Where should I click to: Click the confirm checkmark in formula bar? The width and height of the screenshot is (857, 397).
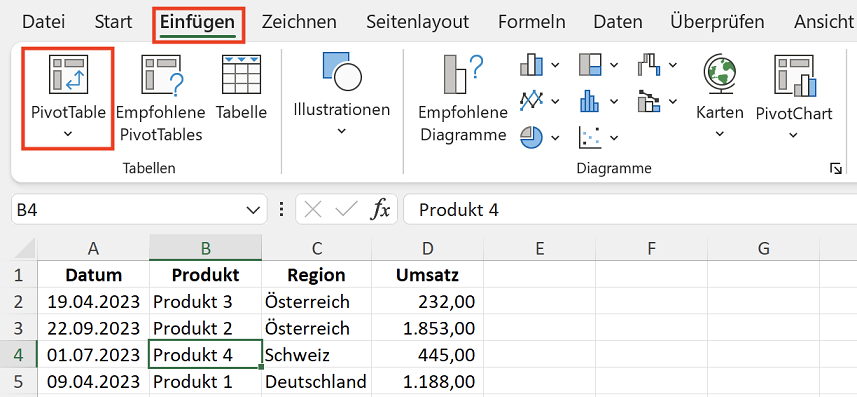(346, 209)
